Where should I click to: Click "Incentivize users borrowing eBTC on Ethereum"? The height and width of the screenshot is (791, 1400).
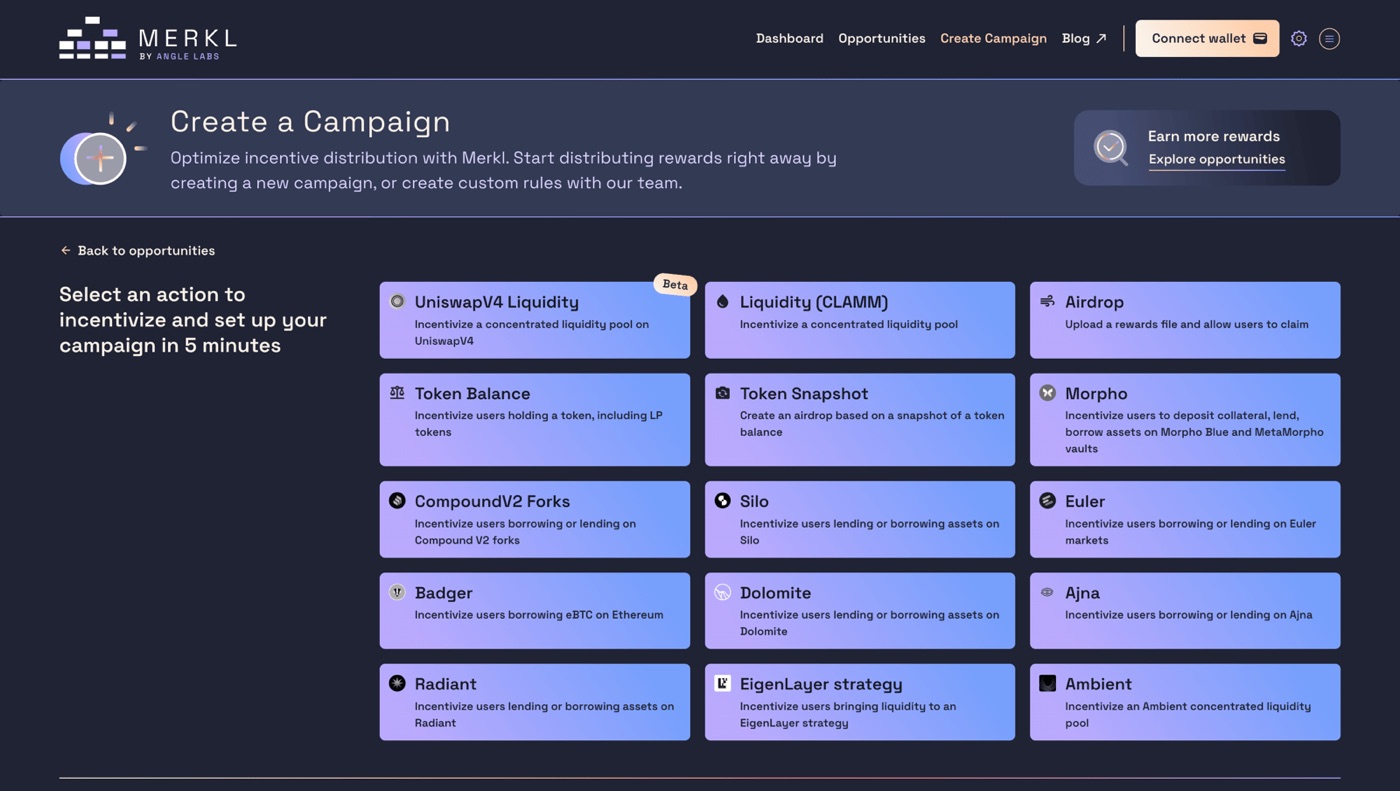[538, 615]
